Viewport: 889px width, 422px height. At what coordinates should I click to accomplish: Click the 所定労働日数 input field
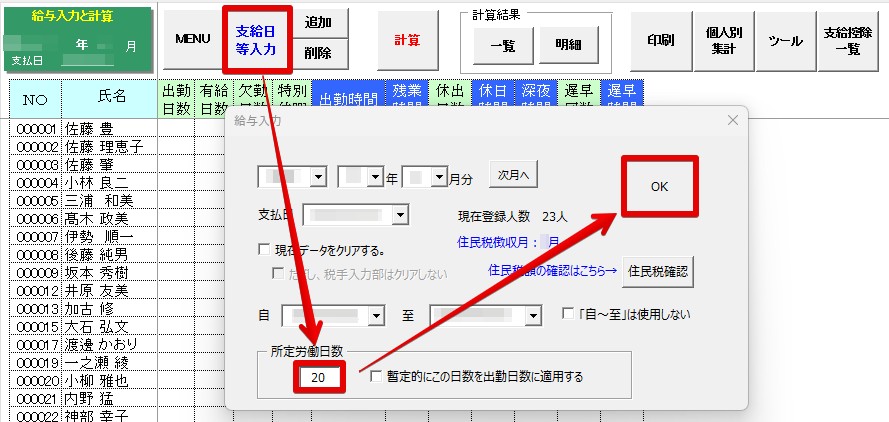point(319,377)
